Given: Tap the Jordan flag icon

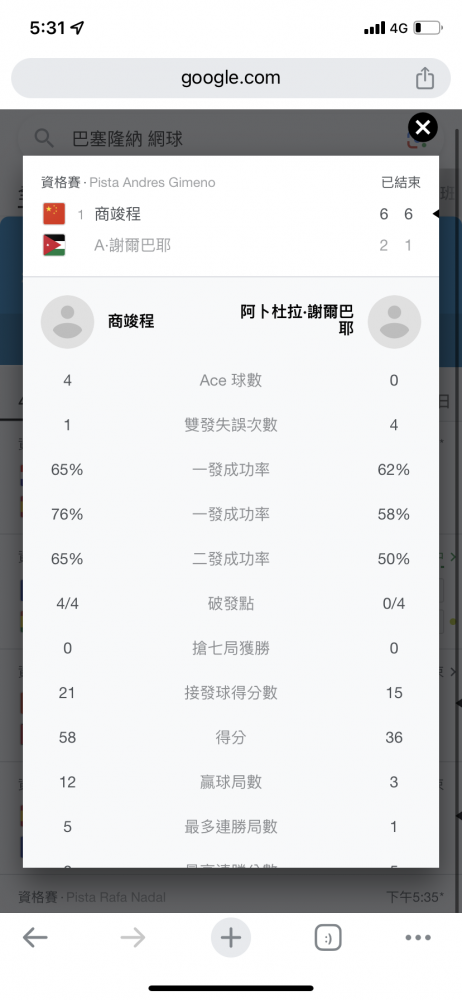Looking at the screenshot, I should click(54, 246).
